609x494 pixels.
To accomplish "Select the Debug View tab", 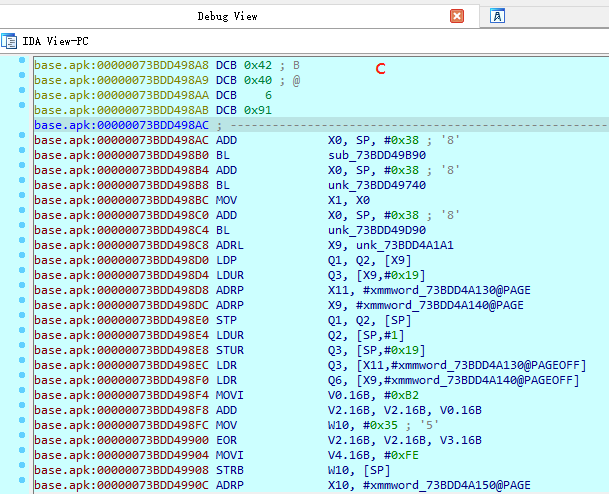I will coord(227,16).
